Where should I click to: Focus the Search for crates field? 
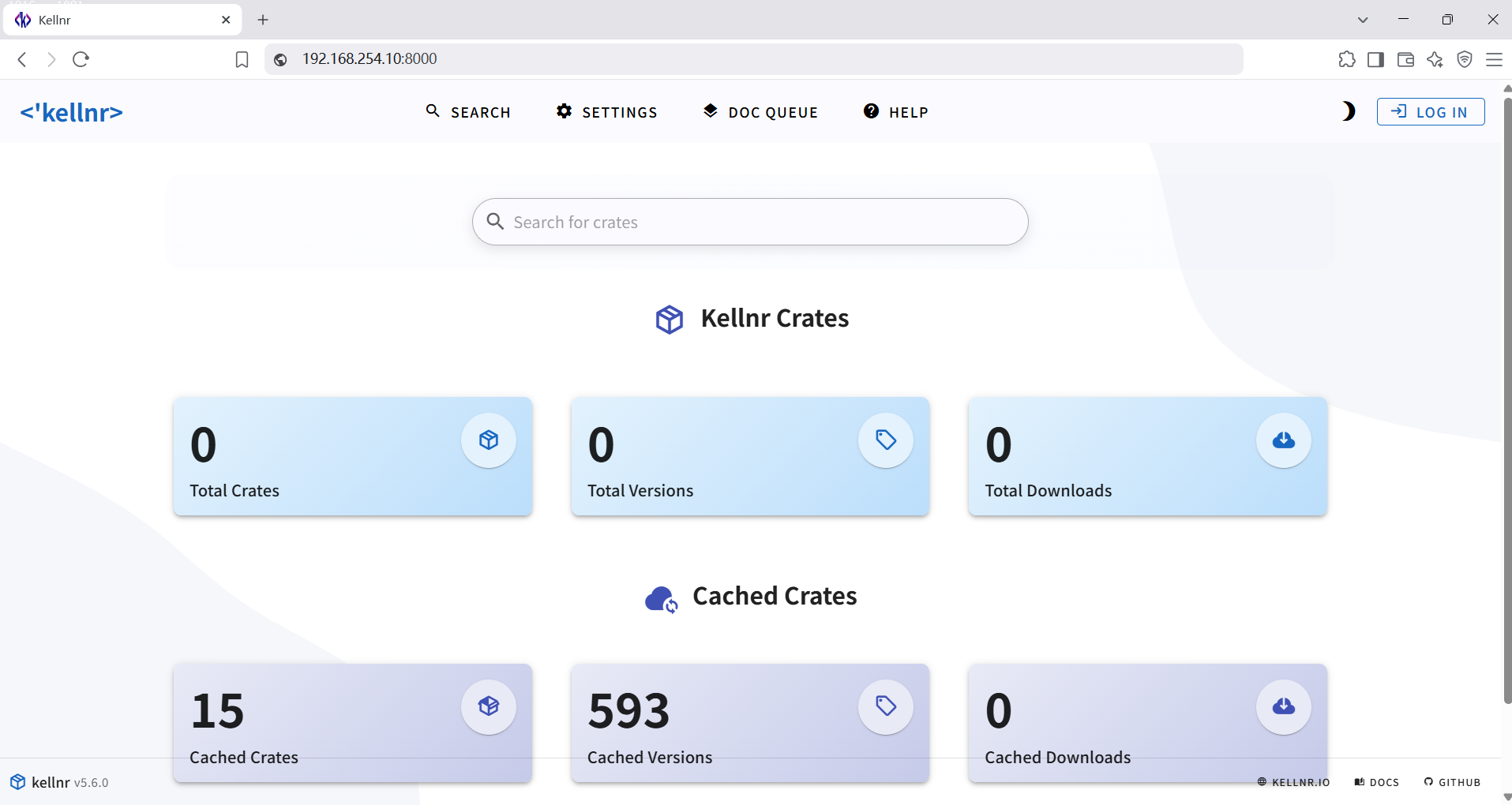click(750, 223)
